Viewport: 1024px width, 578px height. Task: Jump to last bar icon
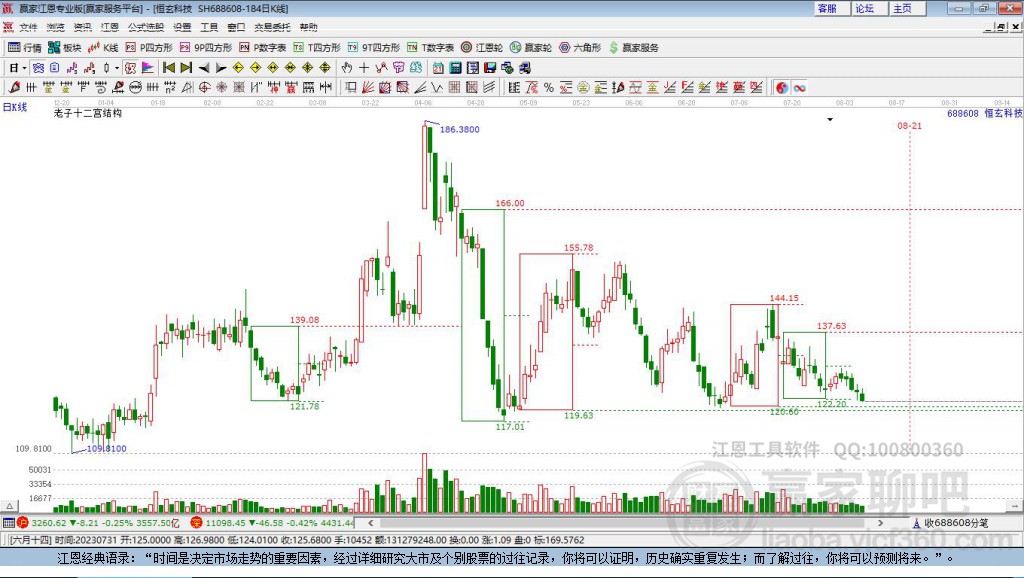[x=186, y=67]
